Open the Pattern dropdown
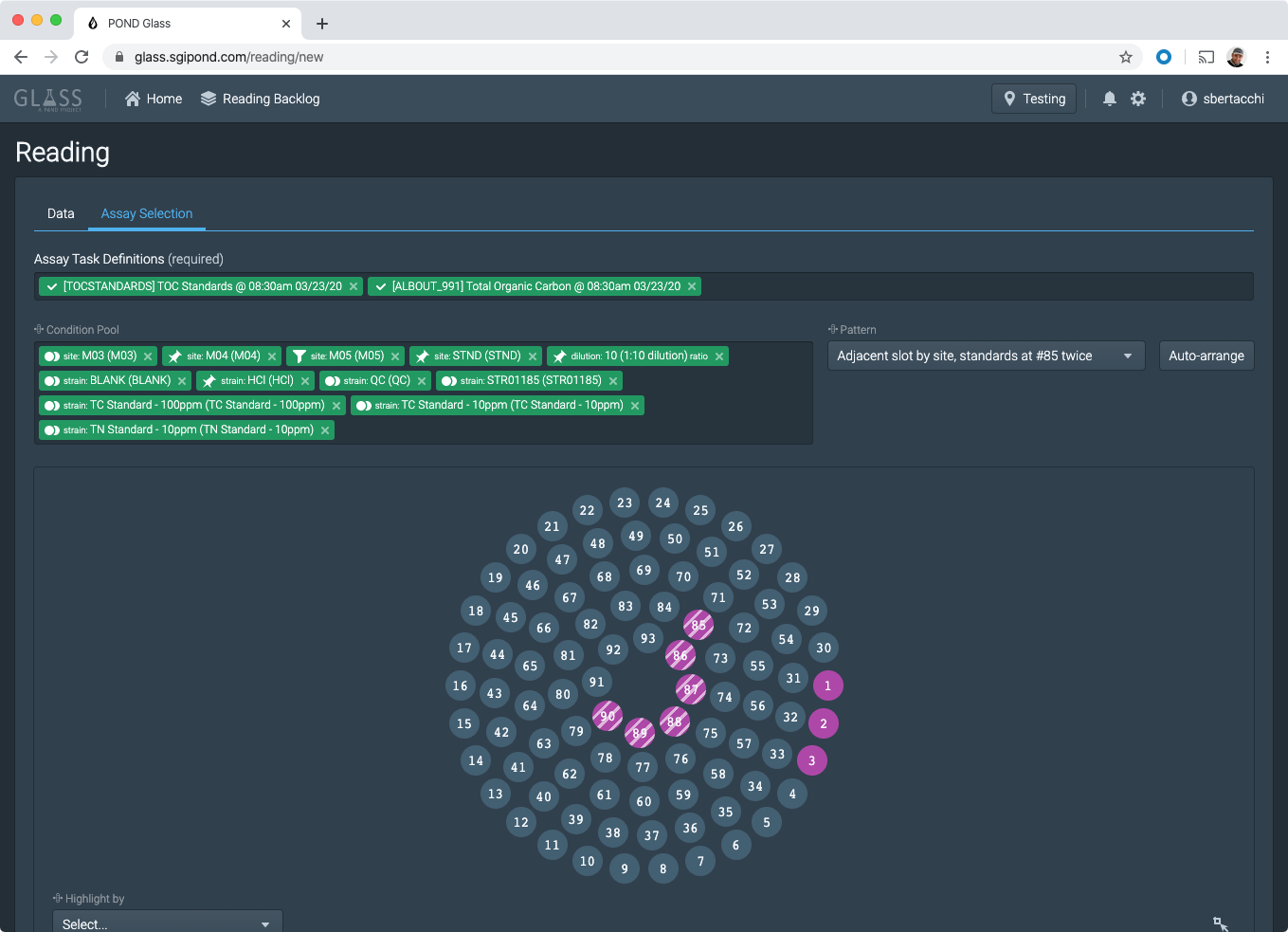The width and height of the screenshot is (1288, 932). point(986,356)
